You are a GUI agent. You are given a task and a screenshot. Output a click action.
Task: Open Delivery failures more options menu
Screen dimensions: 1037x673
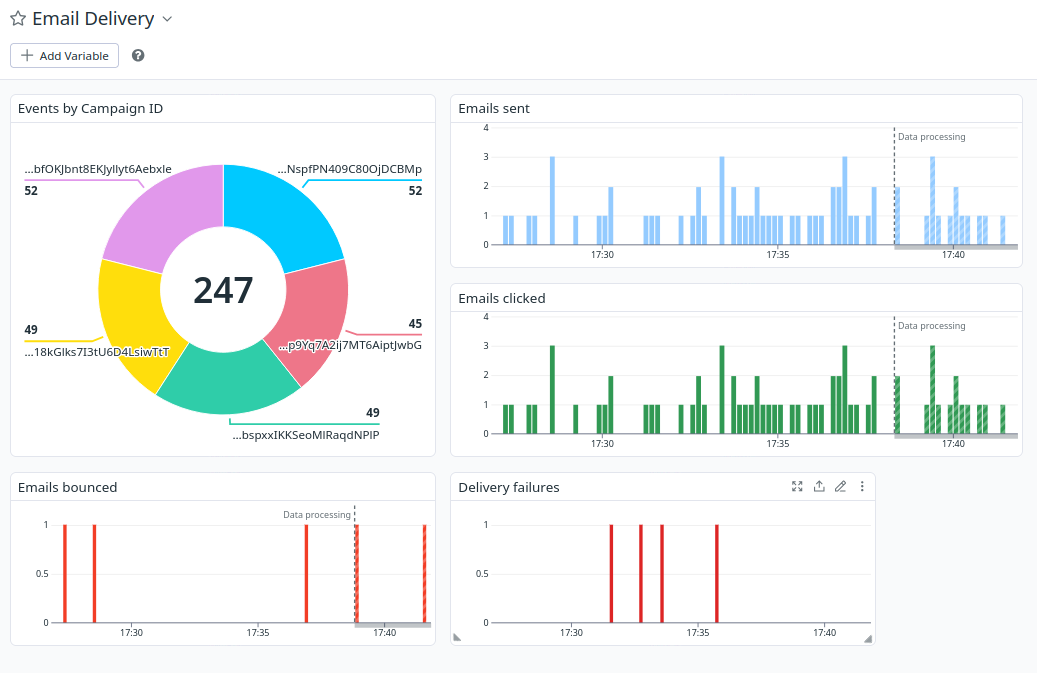(862, 487)
